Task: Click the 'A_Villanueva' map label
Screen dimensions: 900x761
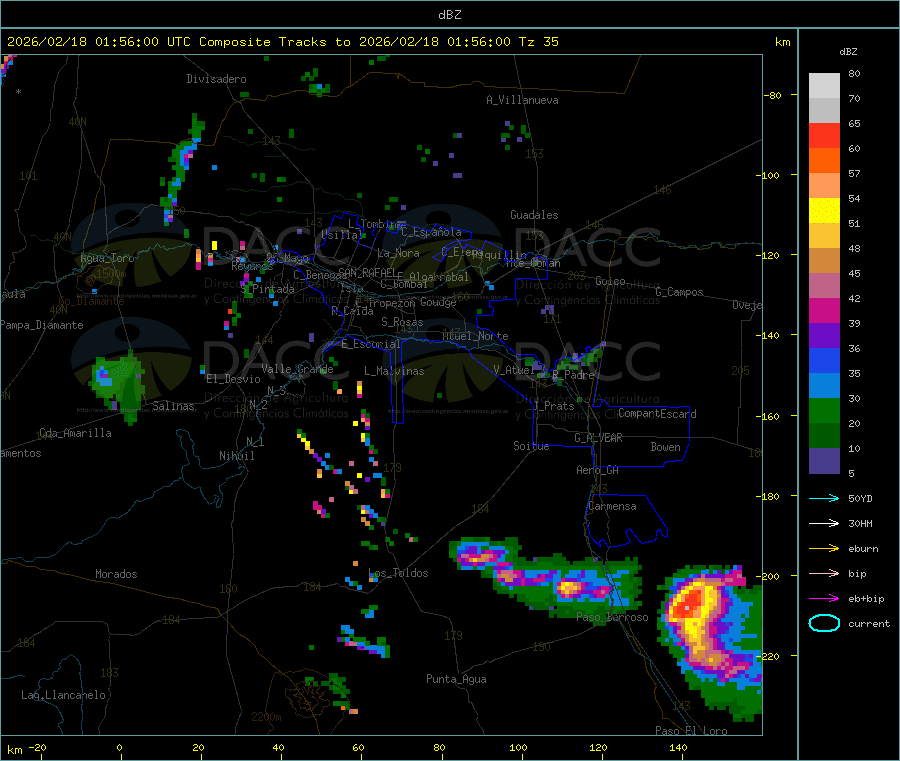Action: (x=522, y=100)
